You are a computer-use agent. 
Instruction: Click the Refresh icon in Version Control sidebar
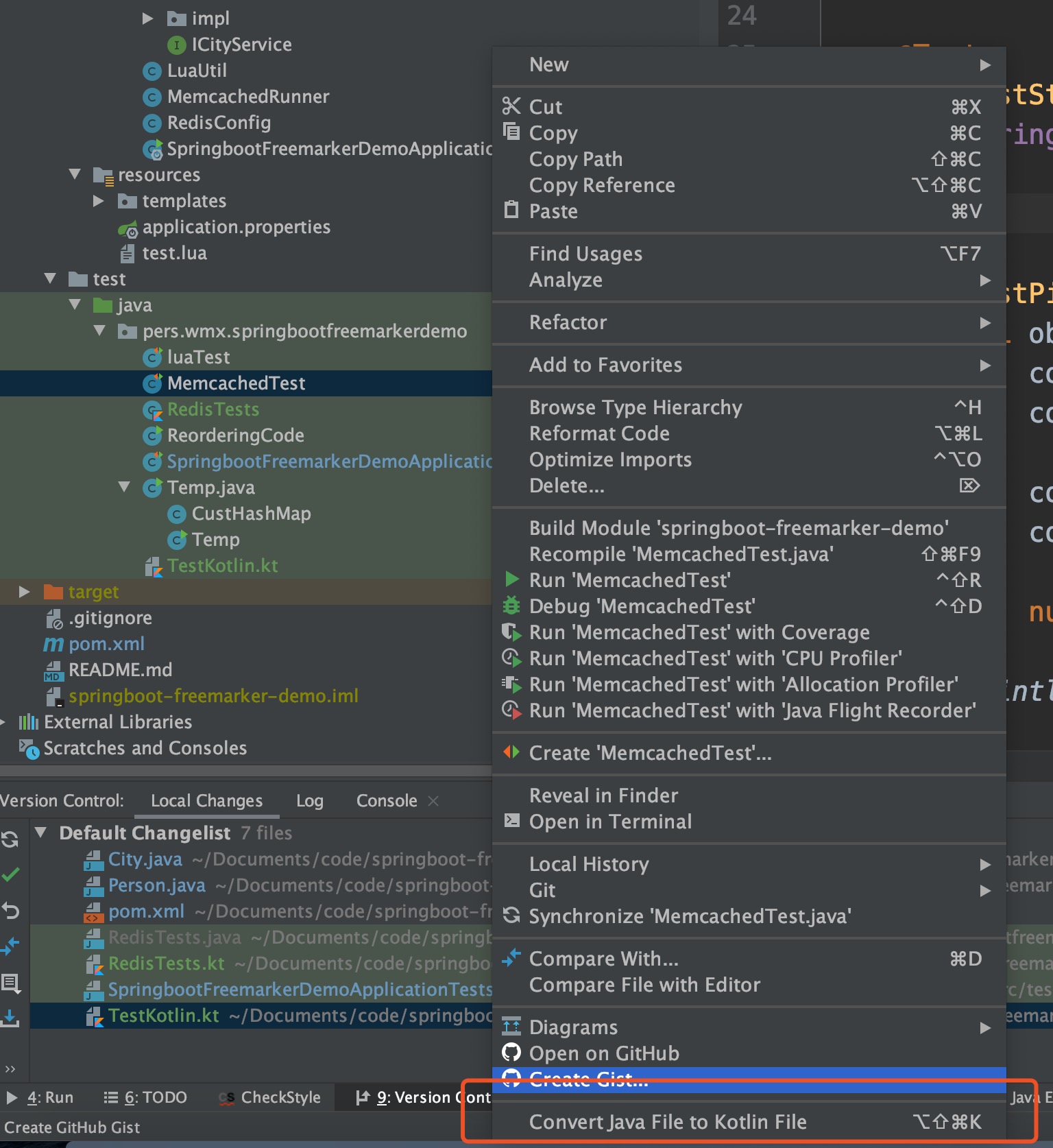[10, 839]
